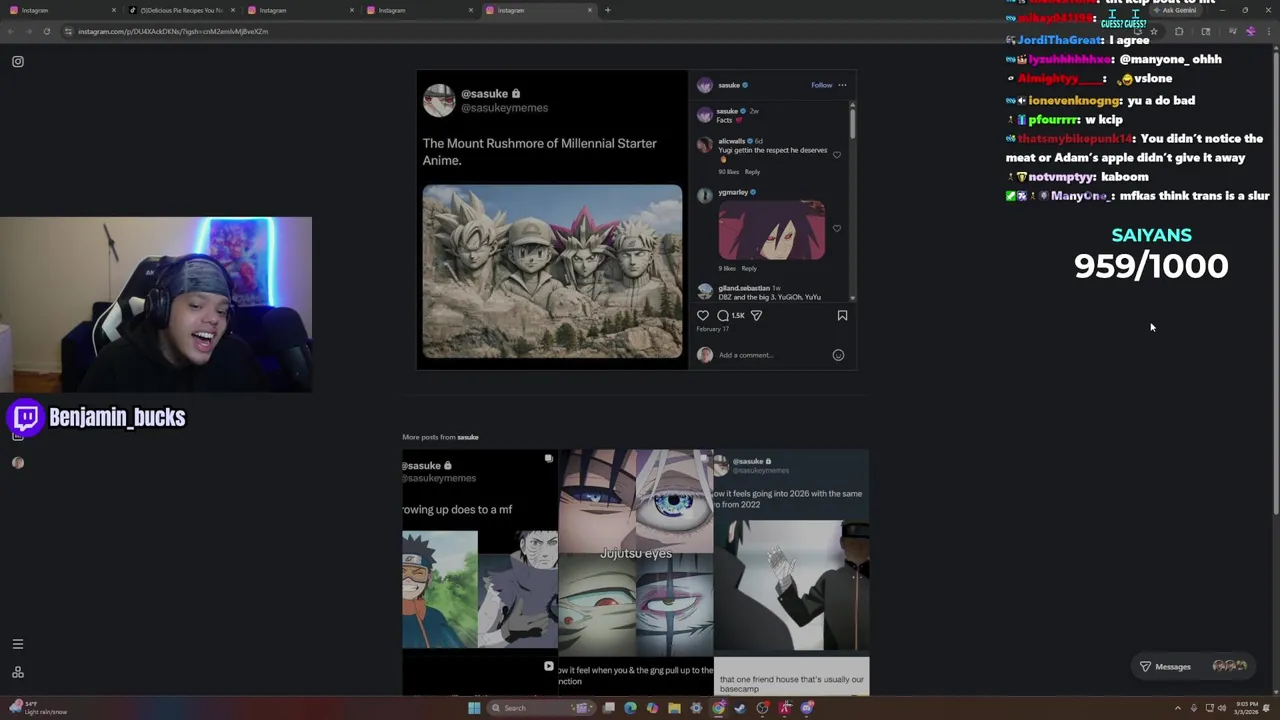
Task: Open profile avatar in Instagram sidebar
Action: coord(17,462)
